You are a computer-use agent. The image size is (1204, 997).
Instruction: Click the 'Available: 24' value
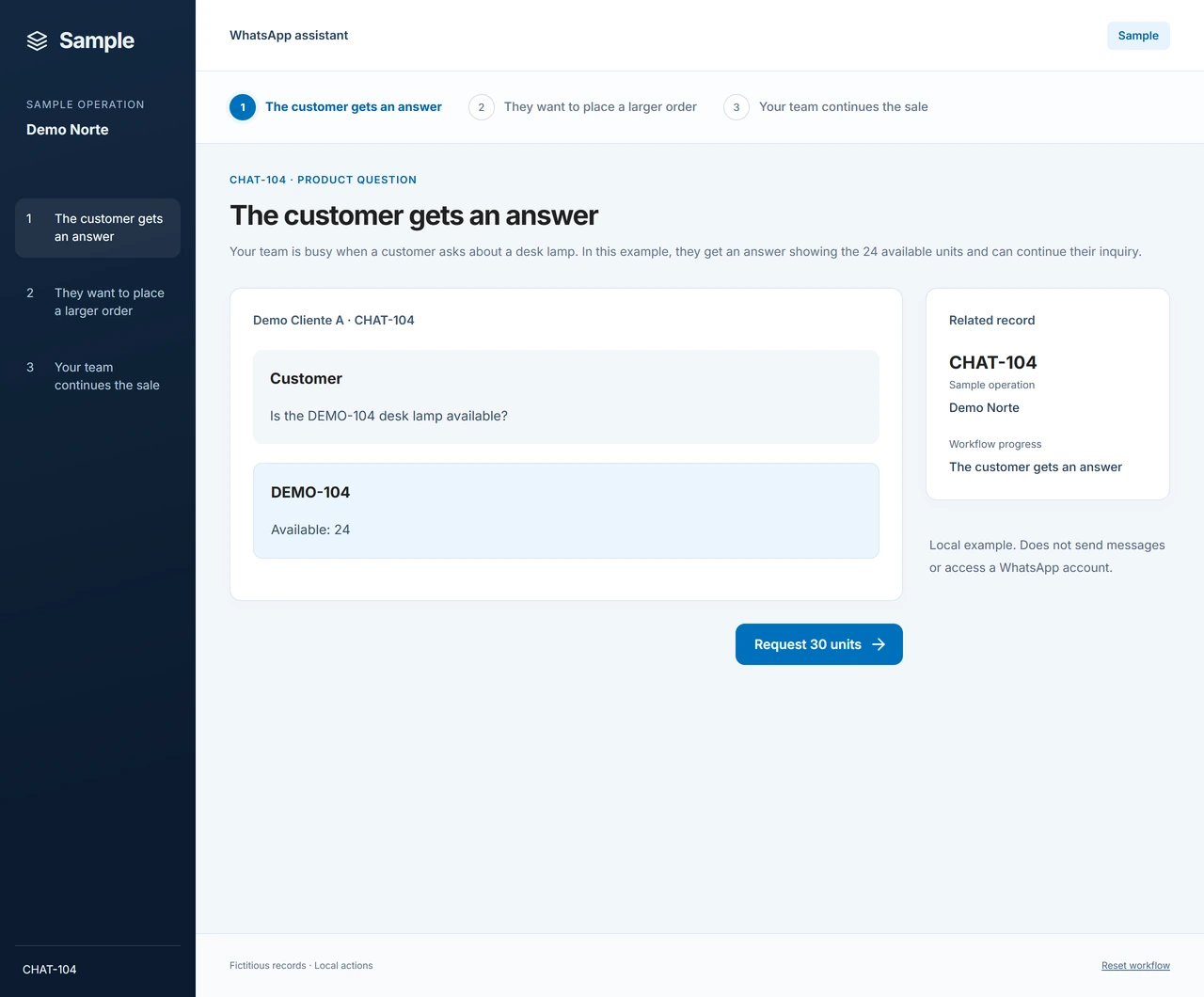click(x=310, y=530)
